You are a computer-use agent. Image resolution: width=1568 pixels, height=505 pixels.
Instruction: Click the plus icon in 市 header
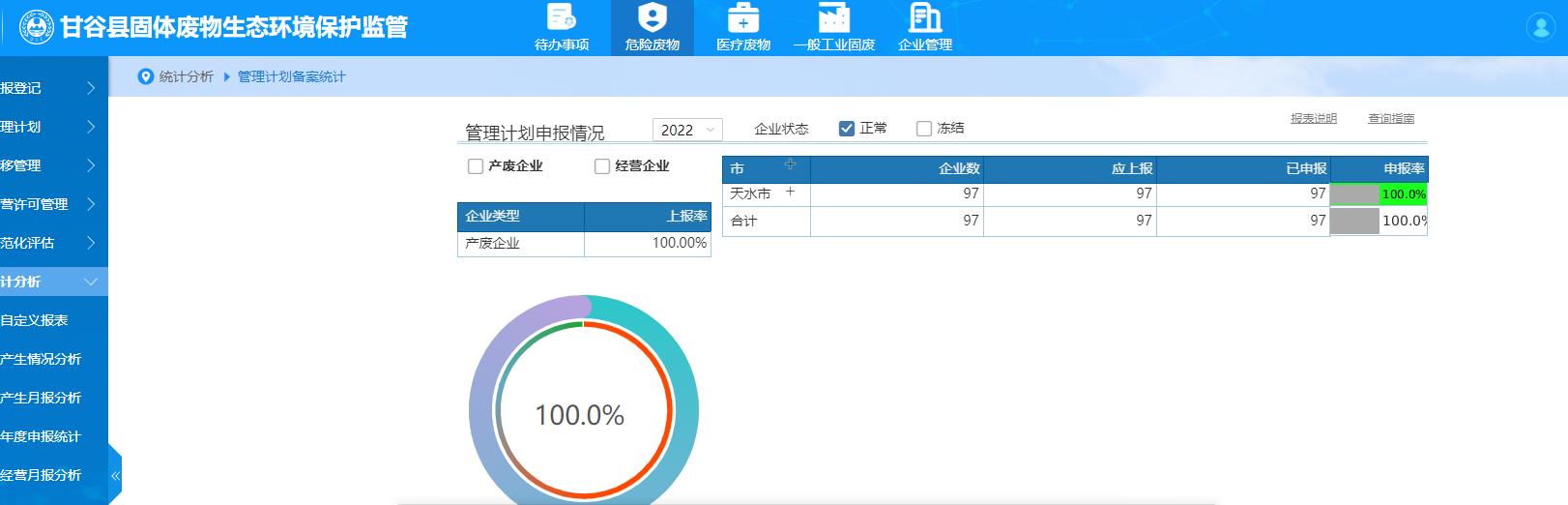point(790,163)
